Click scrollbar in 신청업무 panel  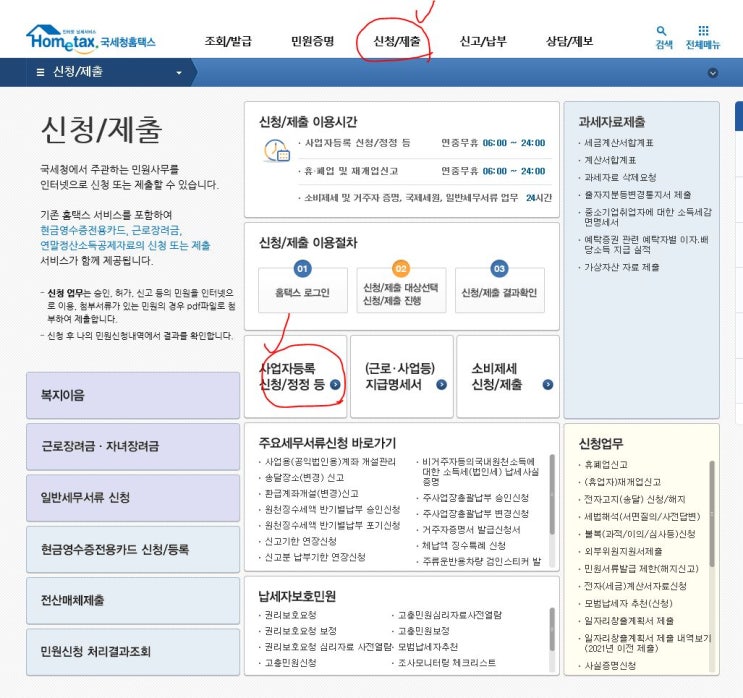point(712,514)
